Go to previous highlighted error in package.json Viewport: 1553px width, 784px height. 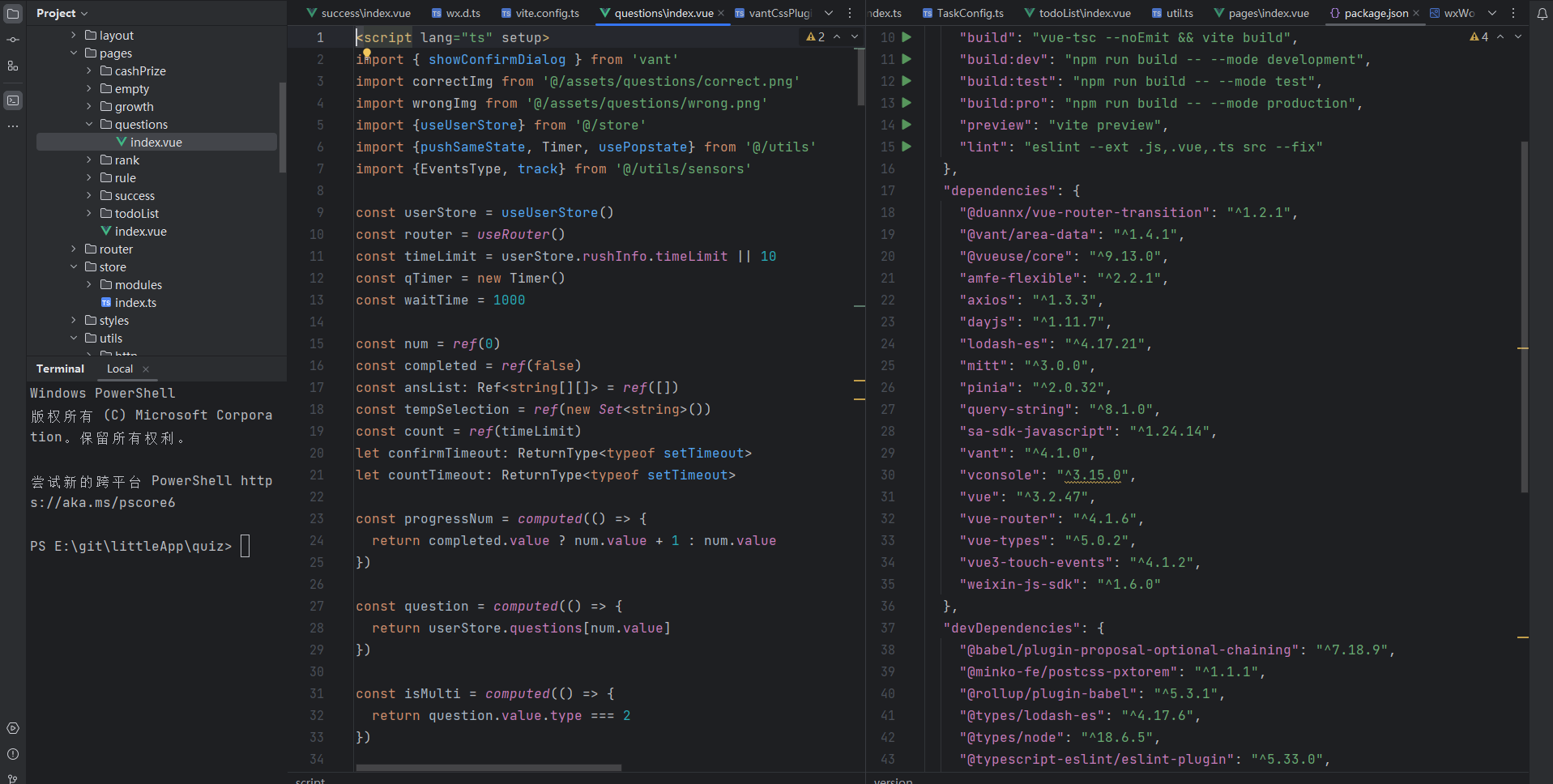point(1500,37)
